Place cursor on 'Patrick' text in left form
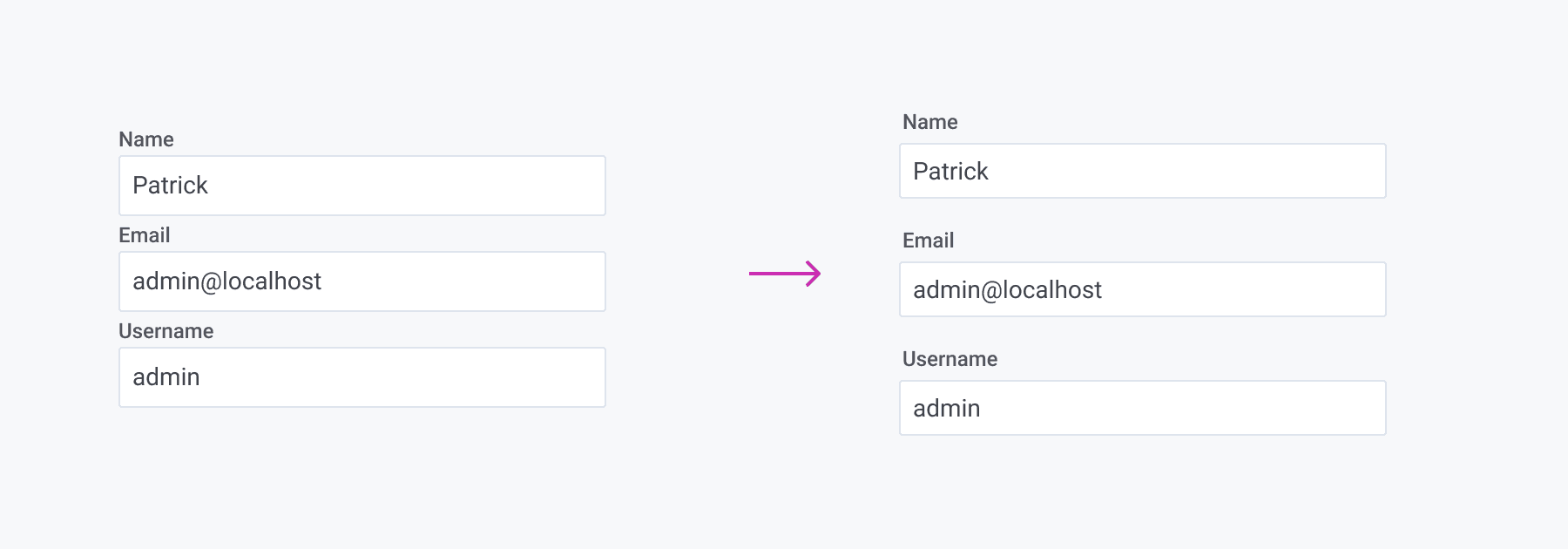1568x549 pixels. pos(170,186)
